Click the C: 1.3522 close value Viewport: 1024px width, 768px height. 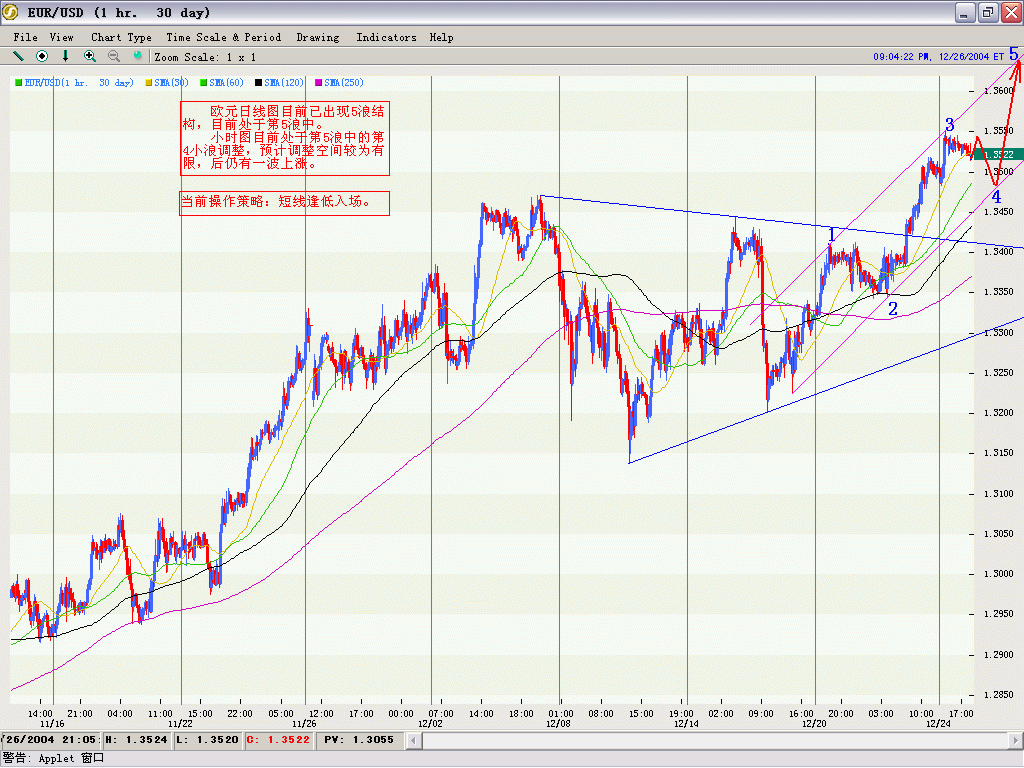pos(278,740)
